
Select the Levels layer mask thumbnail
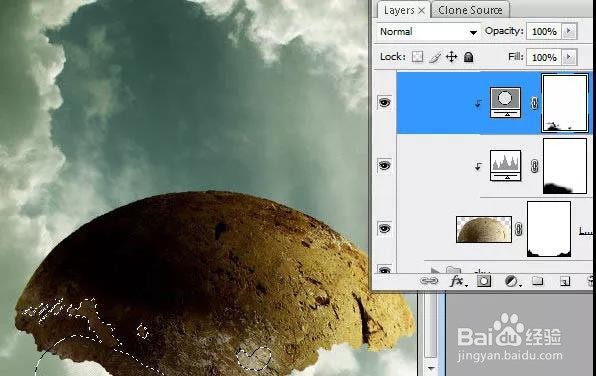[565, 166]
